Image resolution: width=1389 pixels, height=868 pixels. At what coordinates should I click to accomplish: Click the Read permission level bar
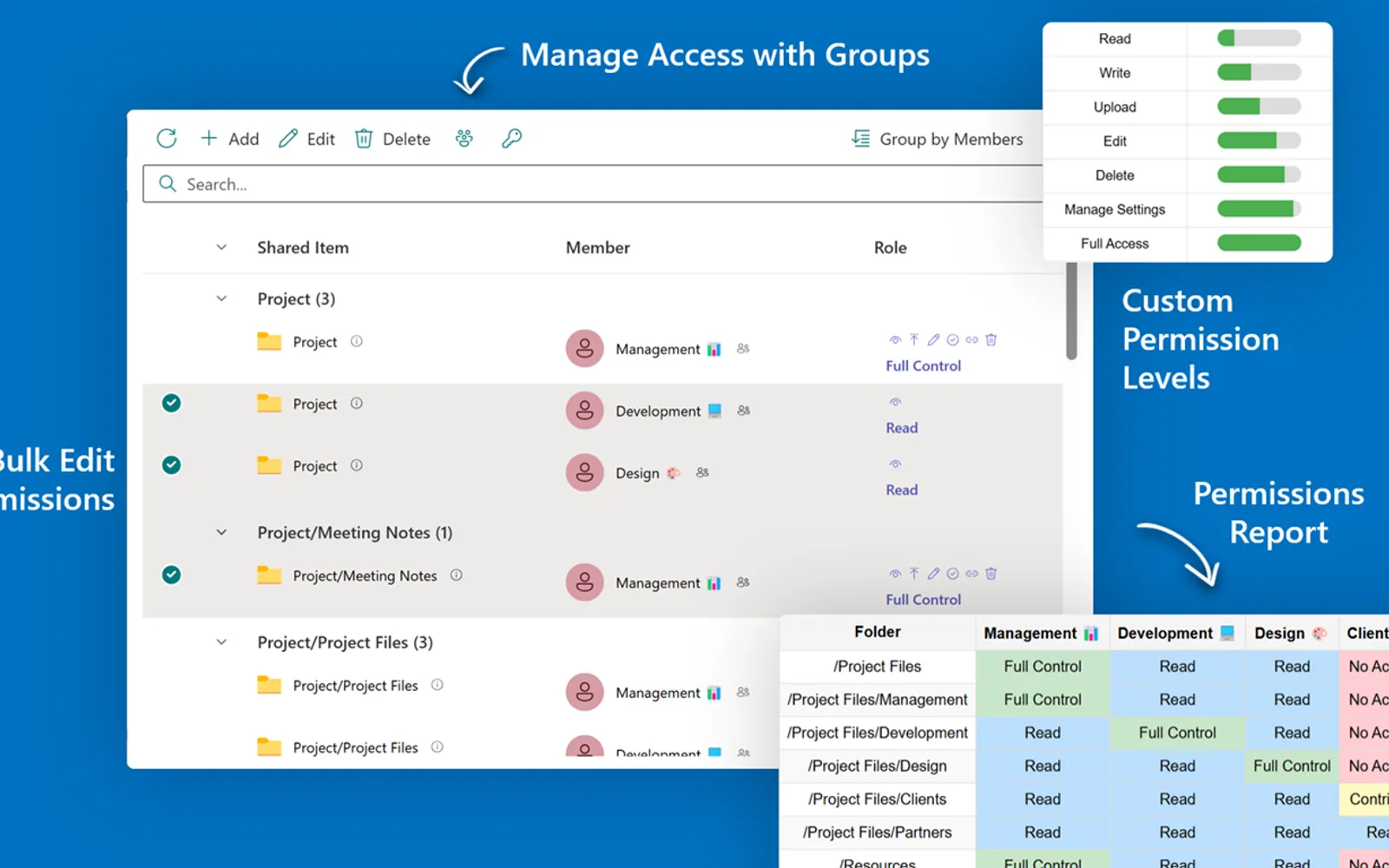1259,38
